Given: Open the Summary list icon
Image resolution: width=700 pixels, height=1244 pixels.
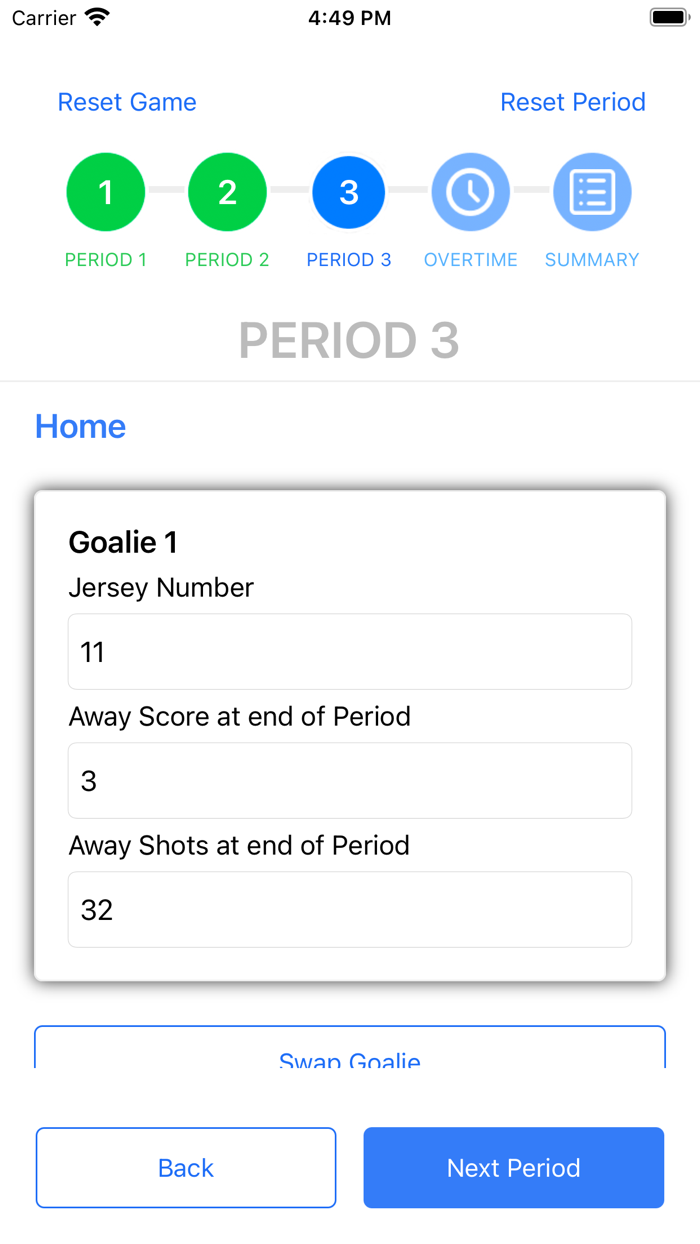Looking at the screenshot, I should (592, 191).
